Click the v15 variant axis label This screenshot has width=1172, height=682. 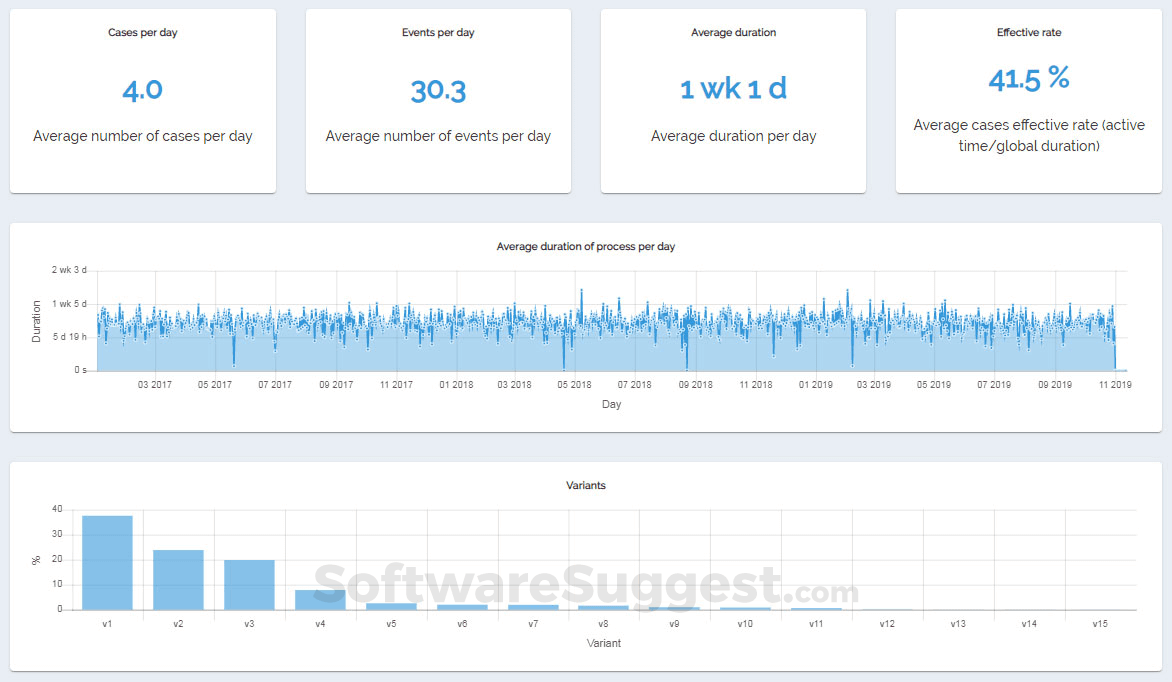point(1099,623)
